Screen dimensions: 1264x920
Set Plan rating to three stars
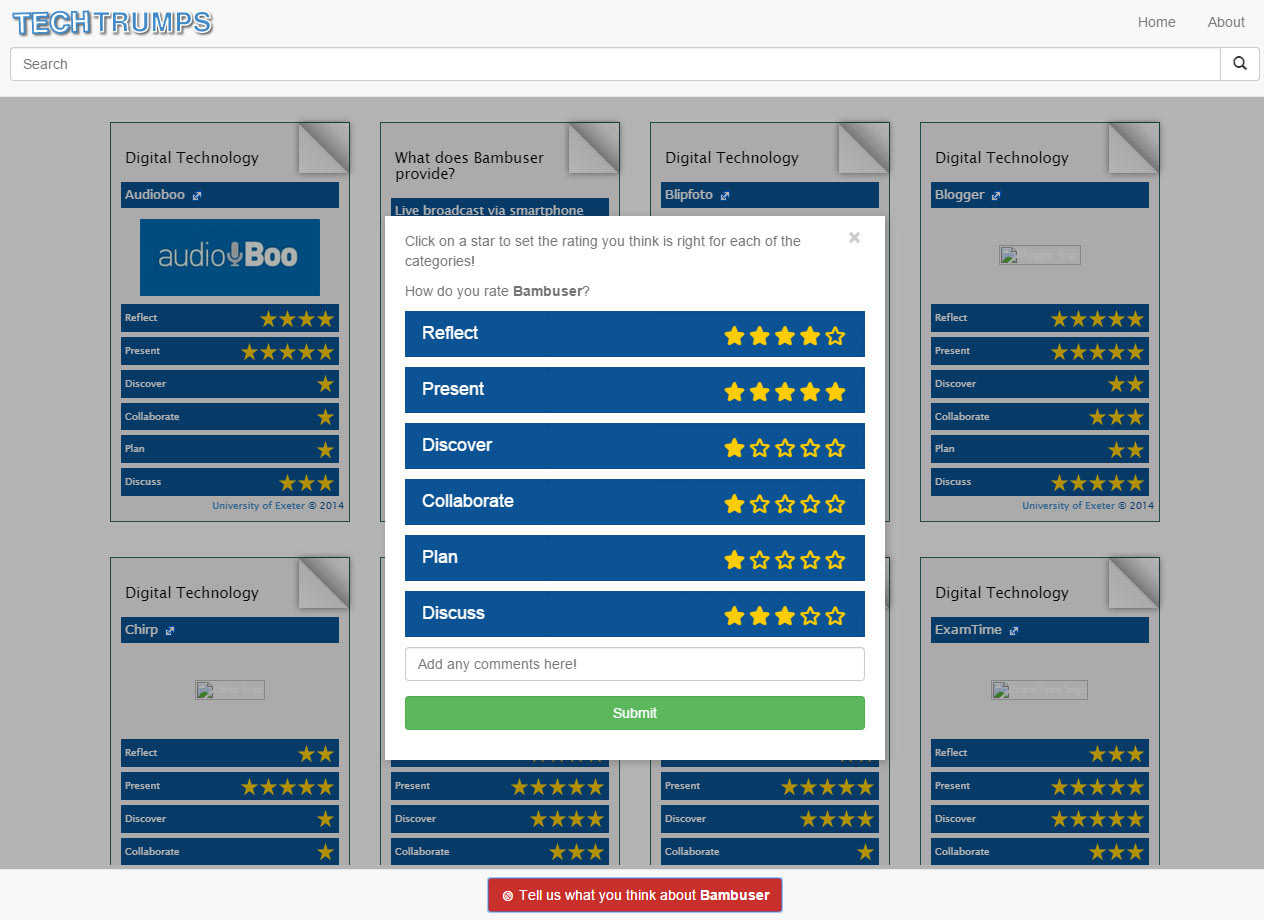click(785, 560)
